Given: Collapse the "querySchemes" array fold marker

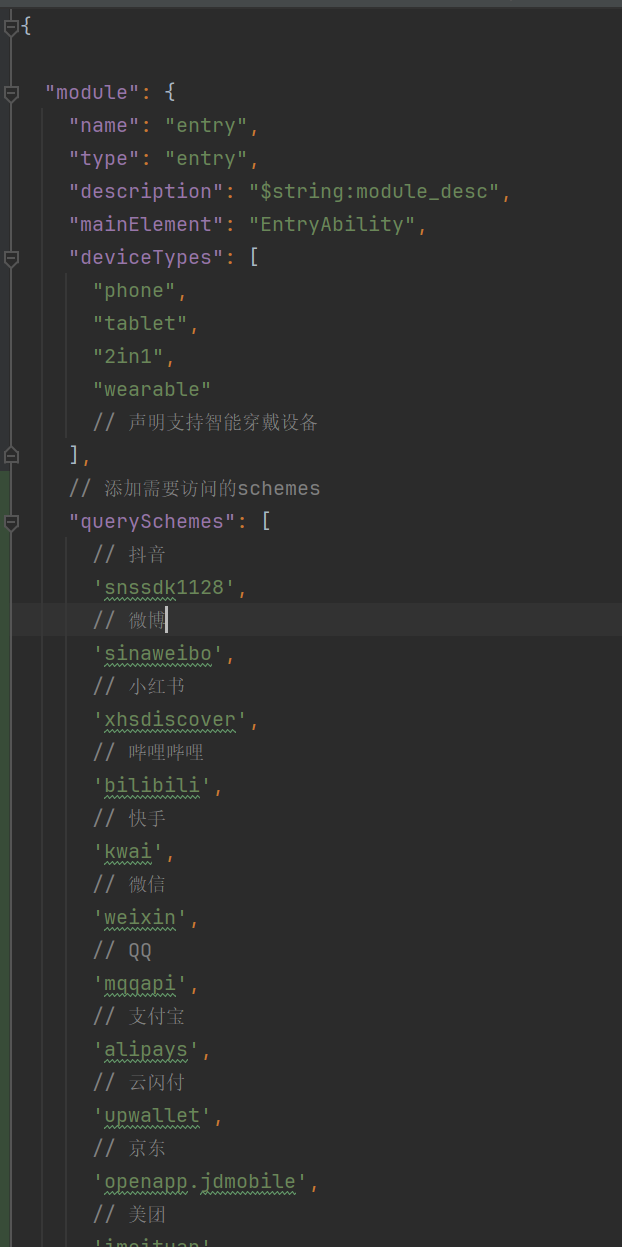Looking at the screenshot, I should (x=11, y=522).
